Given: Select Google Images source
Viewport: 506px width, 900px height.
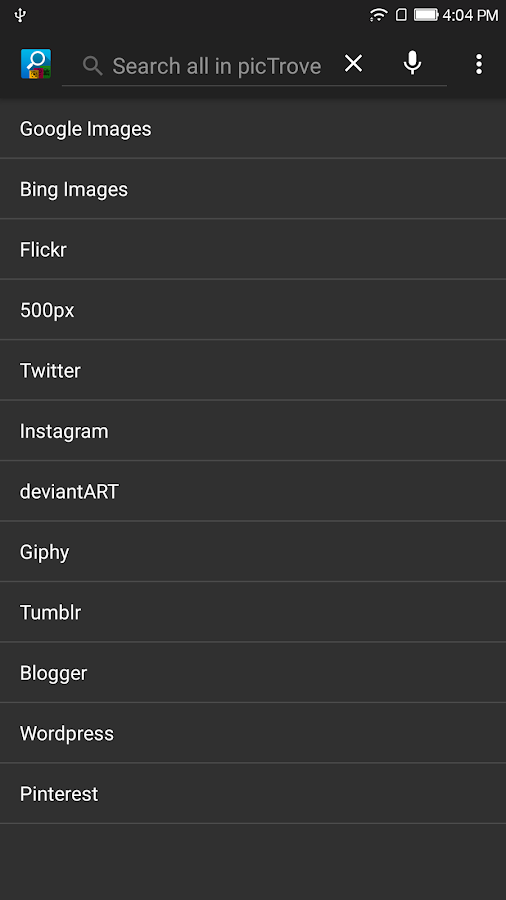Looking at the screenshot, I should 253,129.
